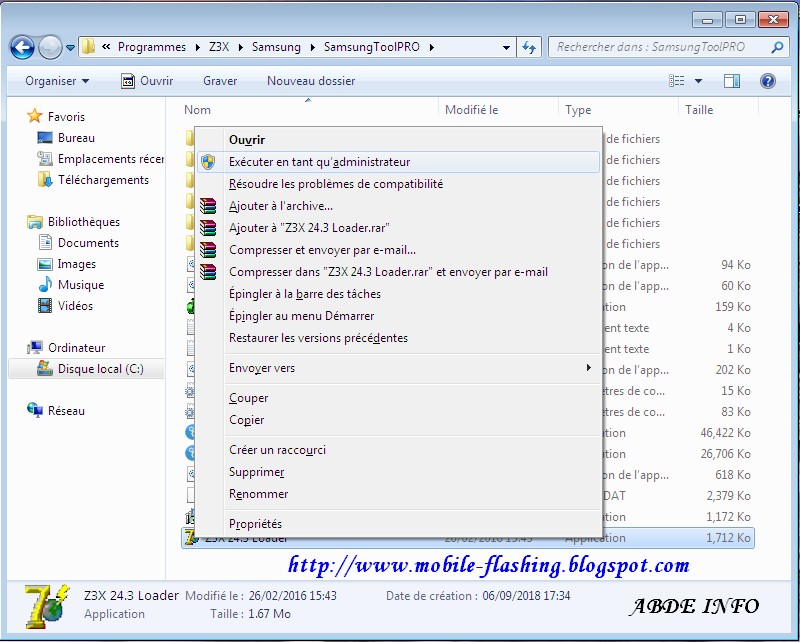Click the blue Help icon

click(x=767, y=81)
